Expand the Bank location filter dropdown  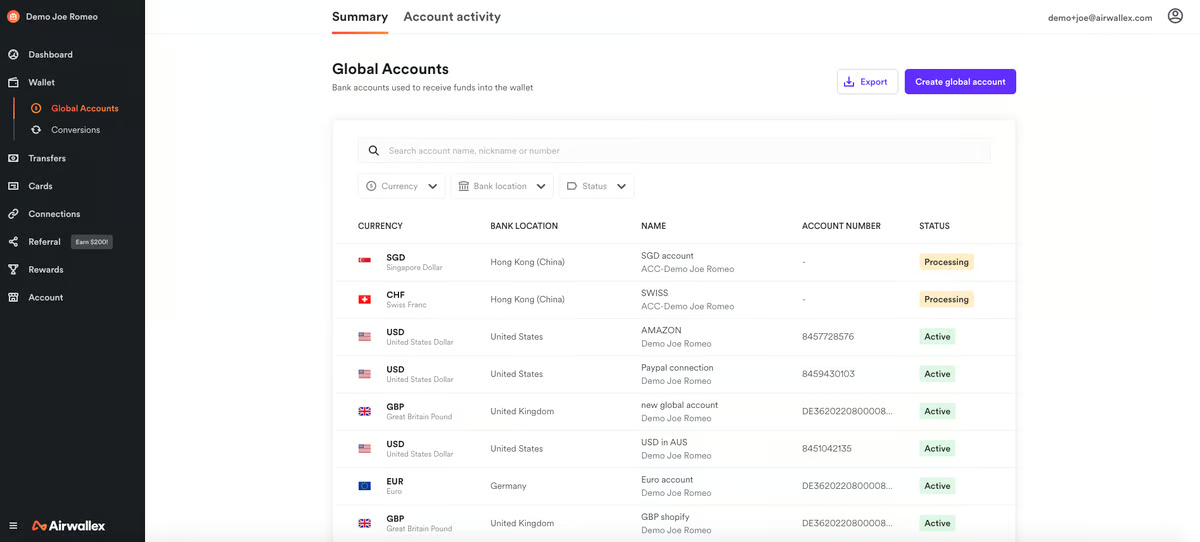(502, 186)
